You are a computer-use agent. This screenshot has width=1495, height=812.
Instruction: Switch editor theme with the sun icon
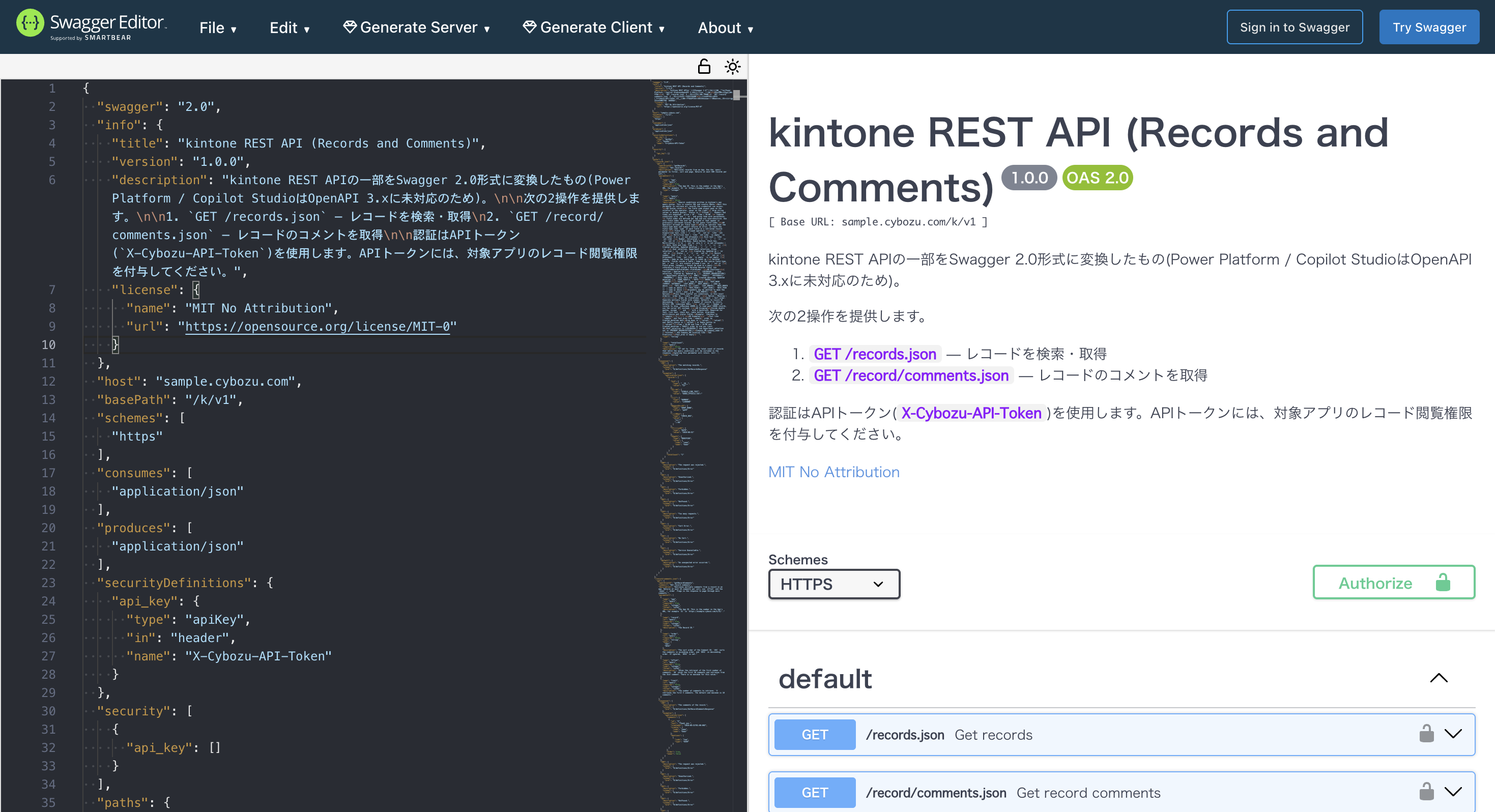732,67
